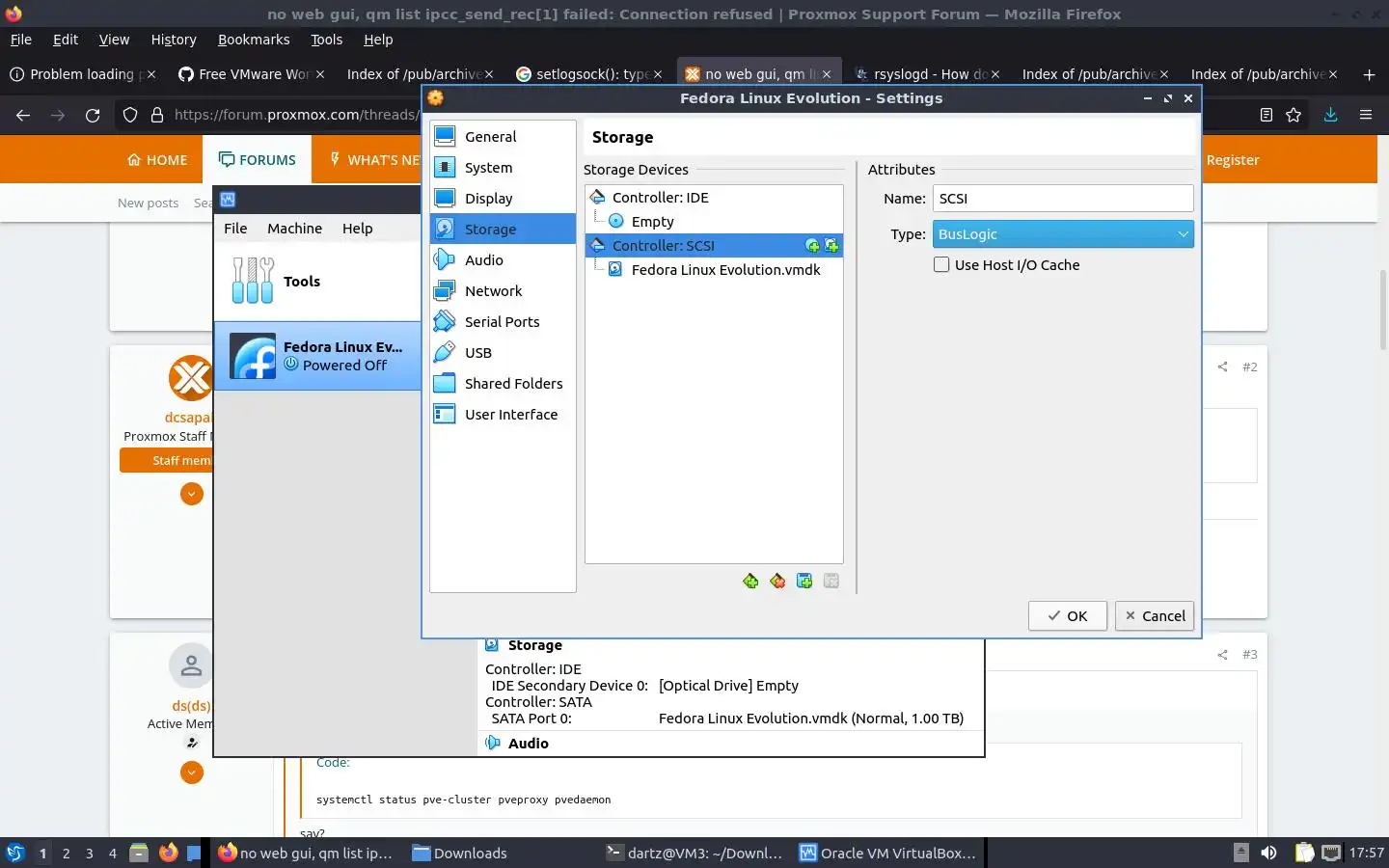Select Storage in the settings sidebar
Image resolution: width=1389 pixels, height=868 pixels.
pyautogui.click(x=503, y=230)
